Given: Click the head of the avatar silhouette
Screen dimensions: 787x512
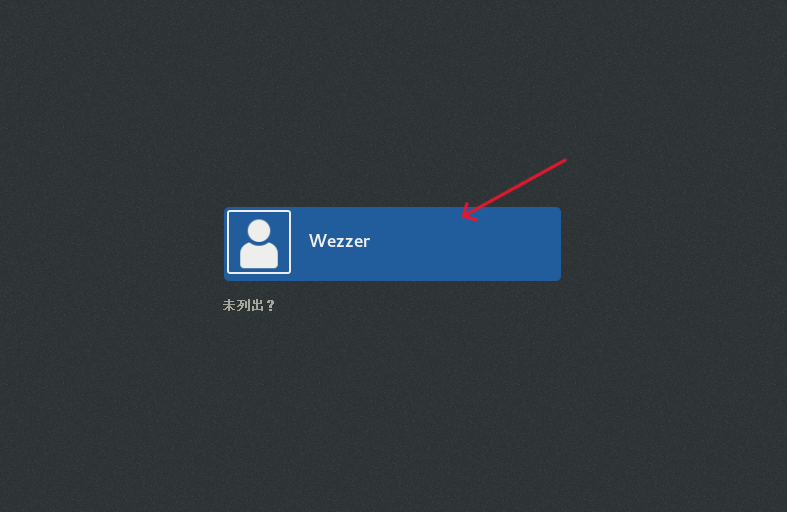Looking at the screenshot, I should click(259, 231).
